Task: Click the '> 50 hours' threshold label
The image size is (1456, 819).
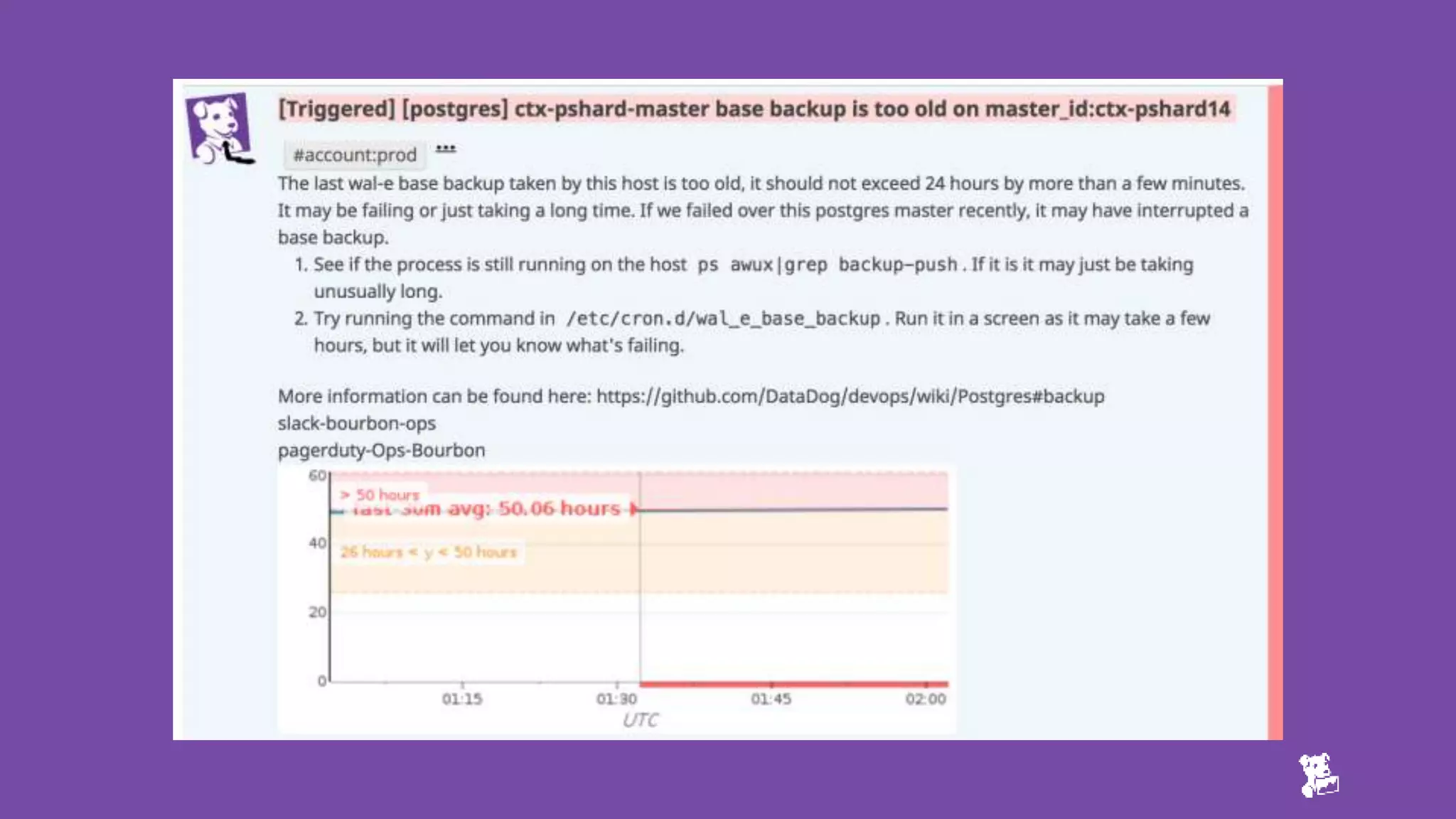Action: tap(380, 494)
